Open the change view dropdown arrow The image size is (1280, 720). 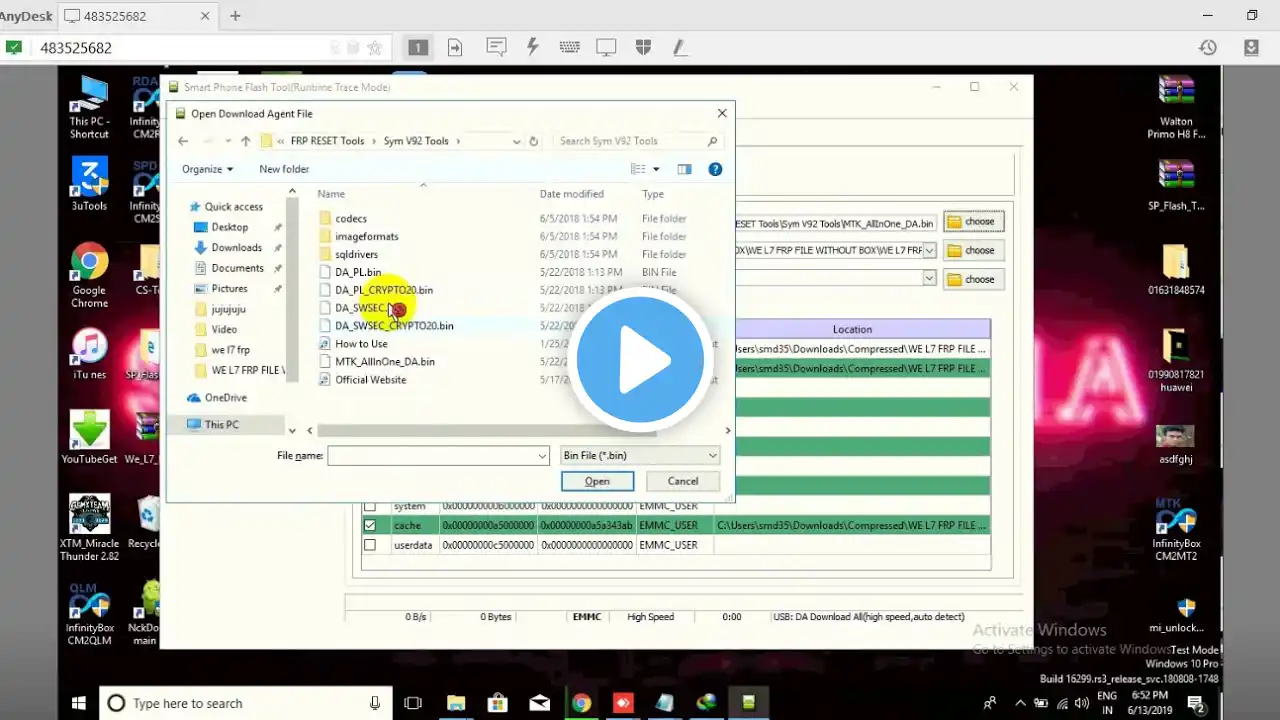(656, 169)
